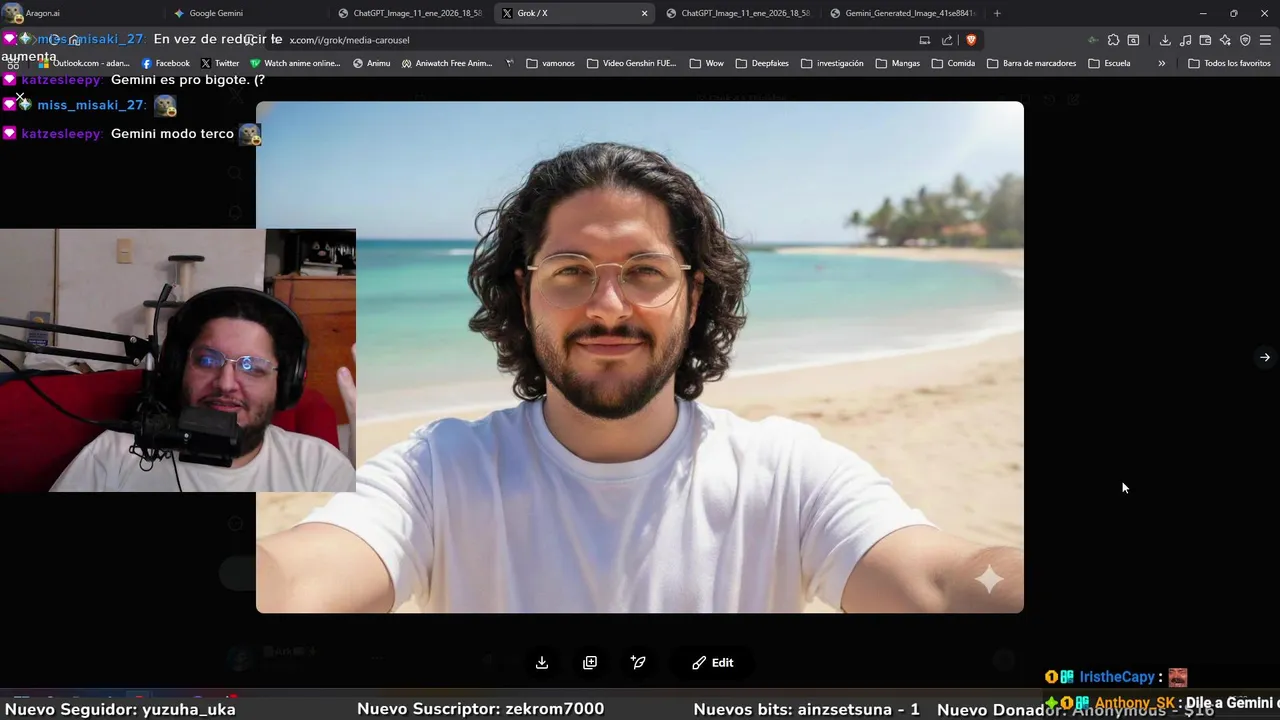Viewport: 1280px width, 720px height.
Task: Click the add-to-collection icon below the image
Action: [590, 662]
